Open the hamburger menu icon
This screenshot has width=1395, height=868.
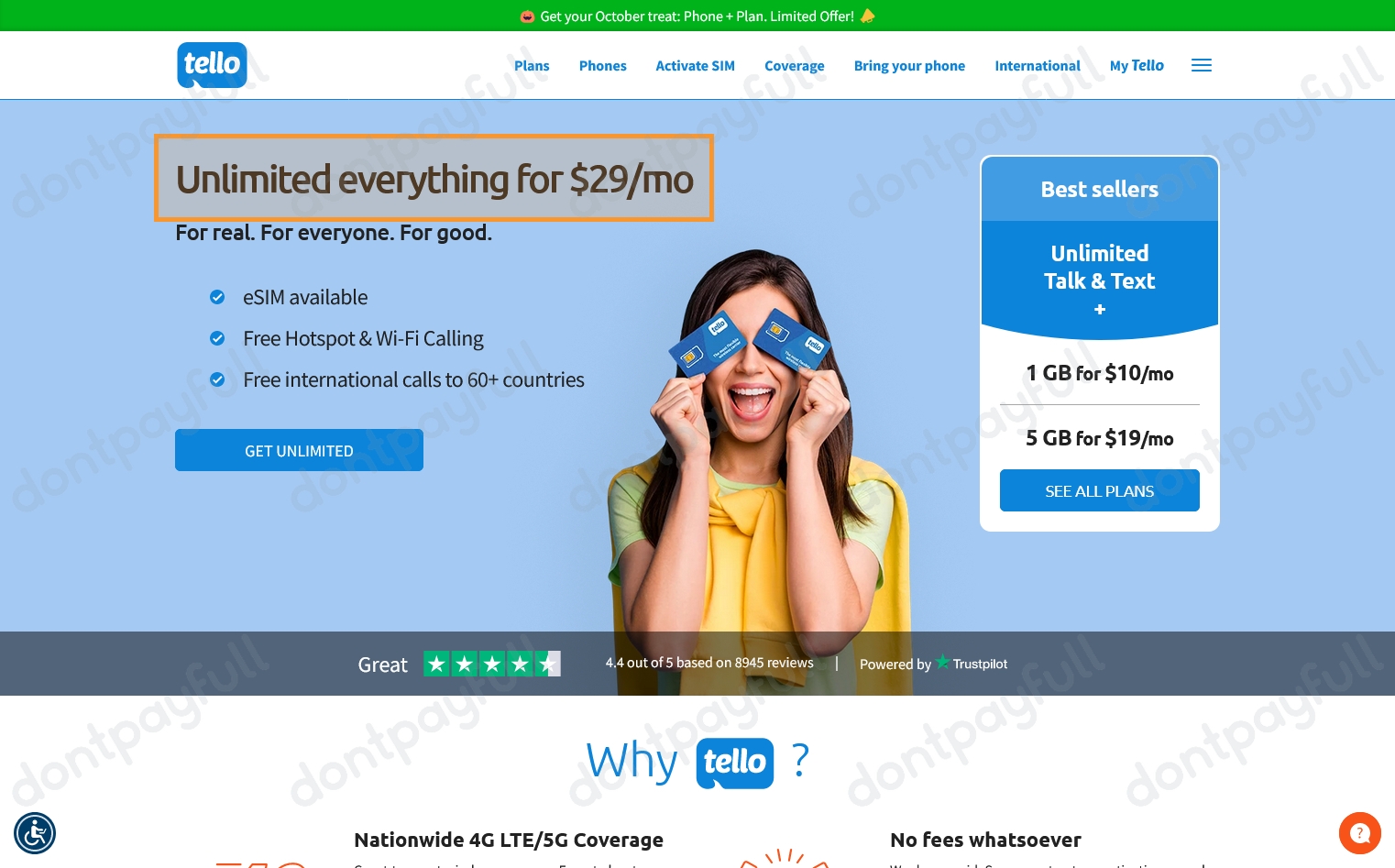pyautogui.click(x=1201, y=65)
